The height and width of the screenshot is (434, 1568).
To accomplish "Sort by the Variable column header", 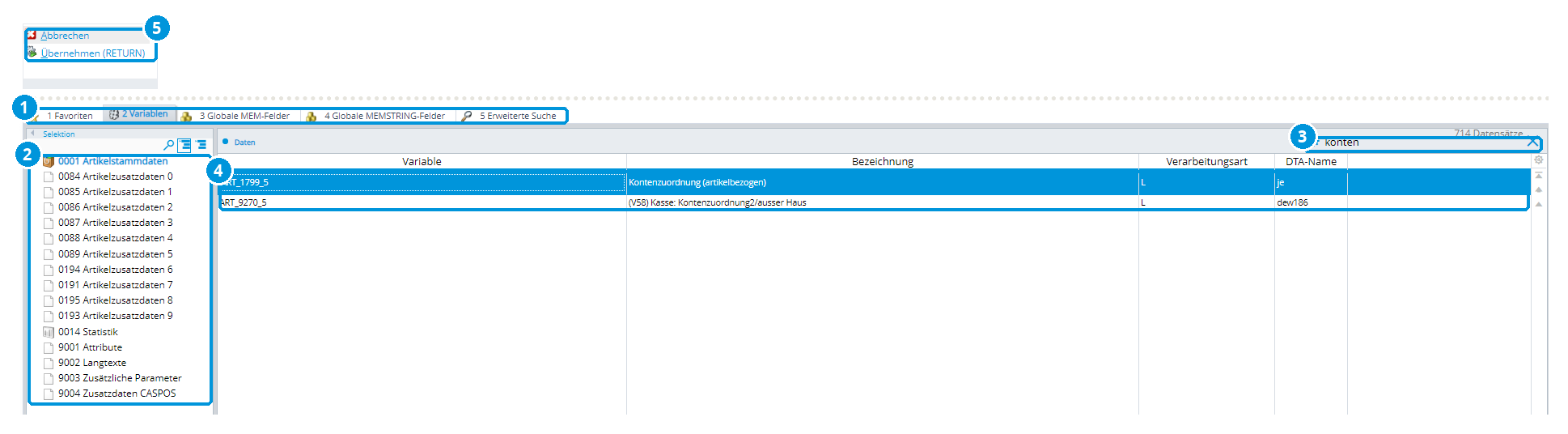I will (x=422, y=162).
